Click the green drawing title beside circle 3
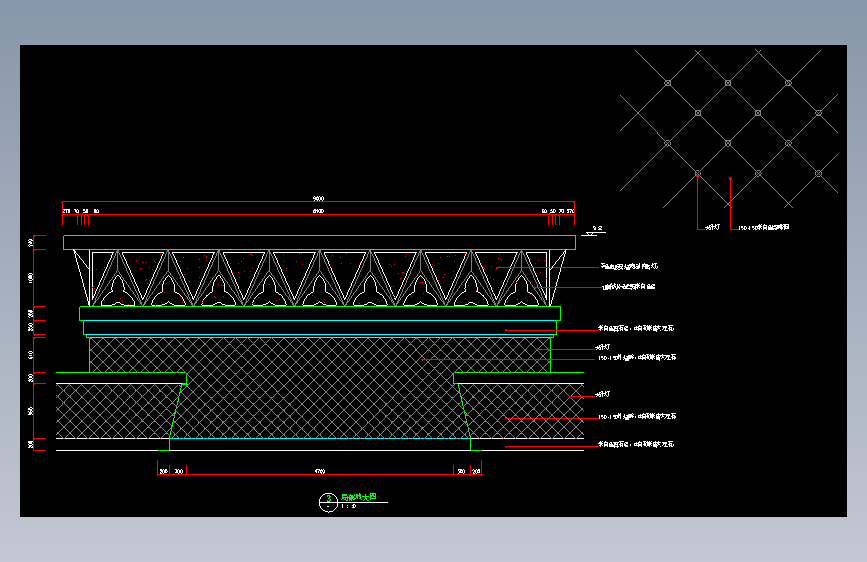The height and width of the screenshot is (562, 867). coord(358,497)
